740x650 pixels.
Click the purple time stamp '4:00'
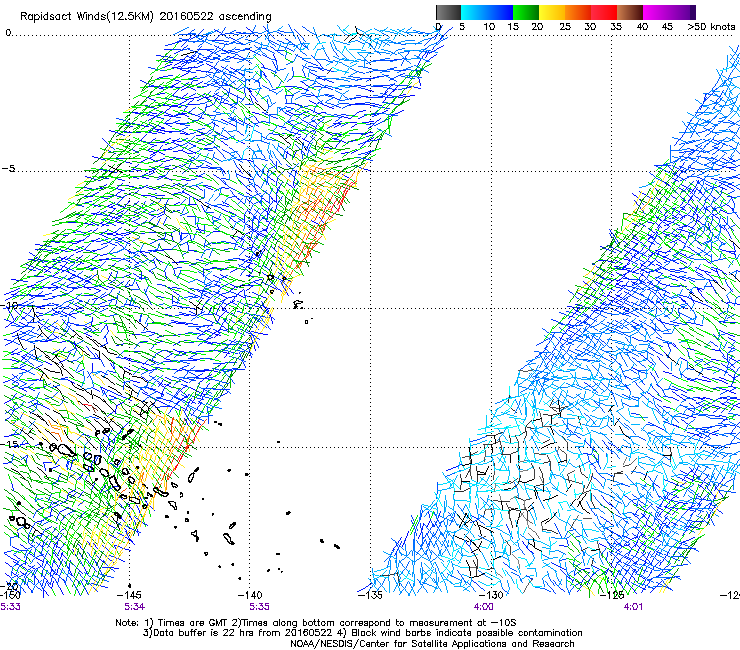click(x=484, y=607)
